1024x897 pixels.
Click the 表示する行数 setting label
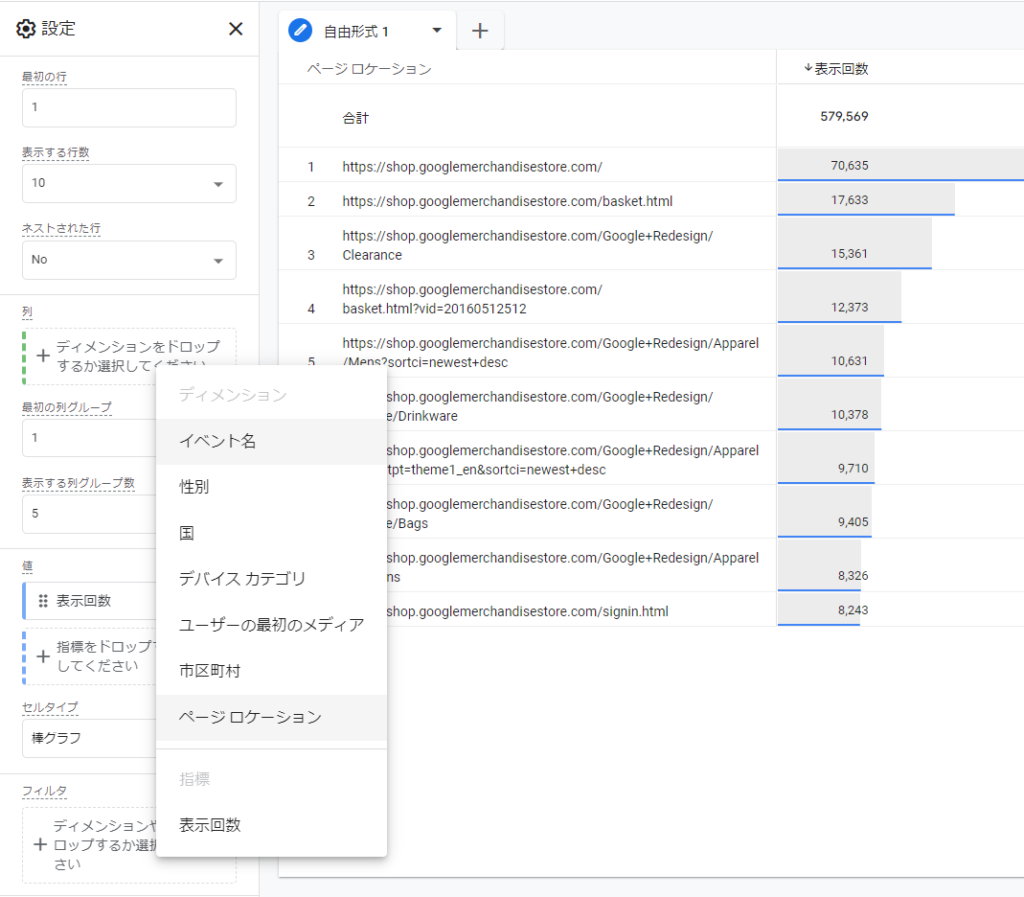56,153
